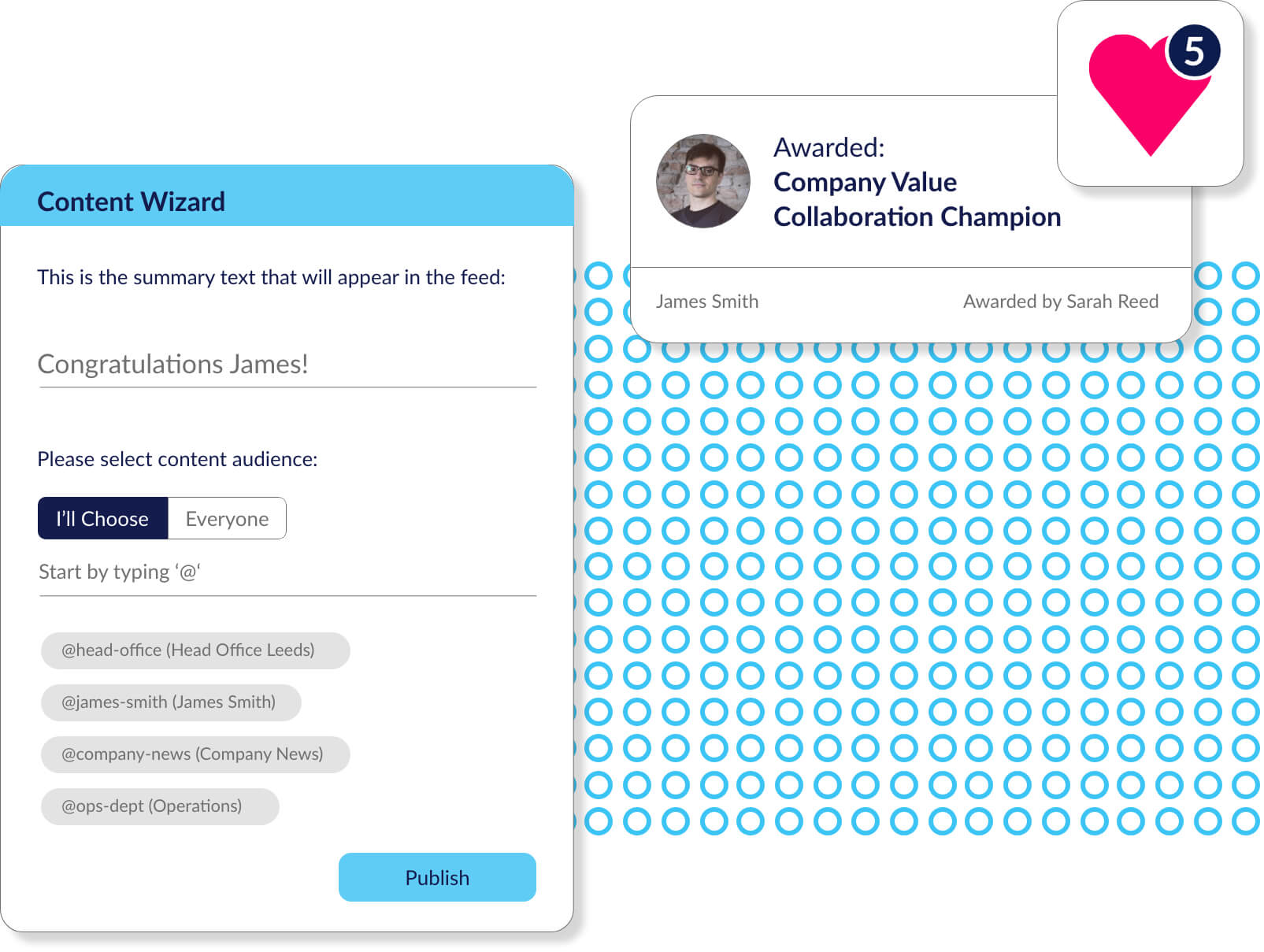1264x952 pixels.
Task: Click the summary text description line
Action: 272,277
